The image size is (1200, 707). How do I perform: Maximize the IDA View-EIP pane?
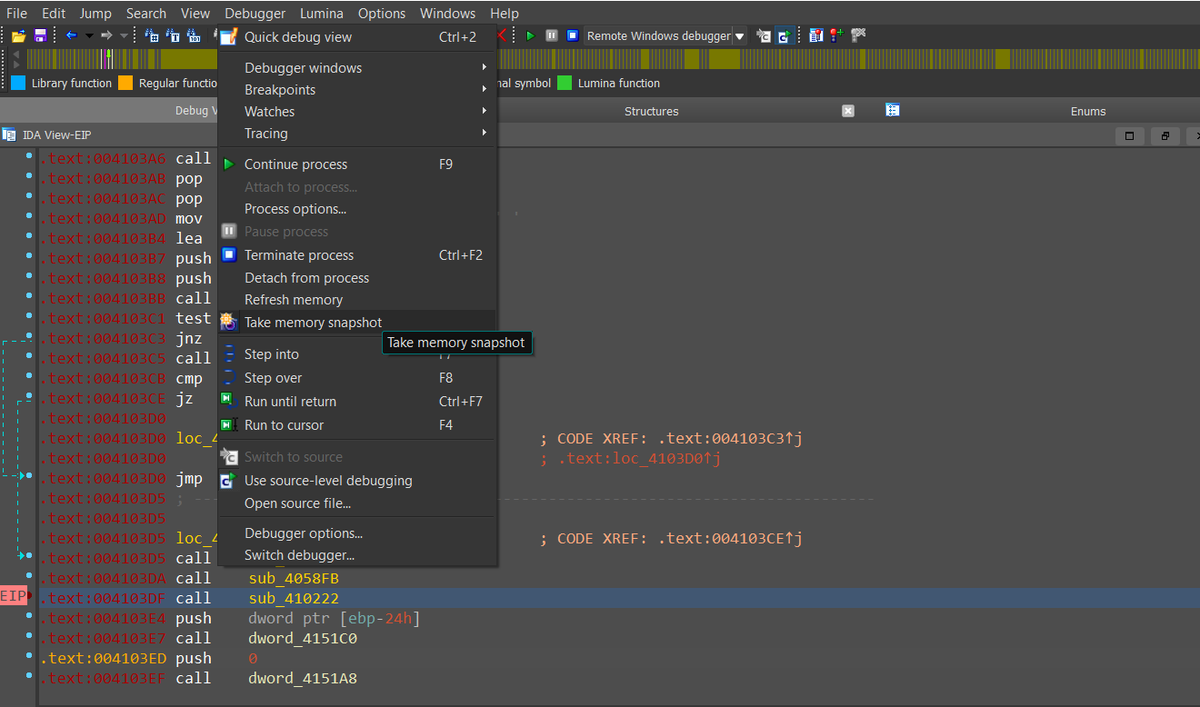coord(1129,135)
